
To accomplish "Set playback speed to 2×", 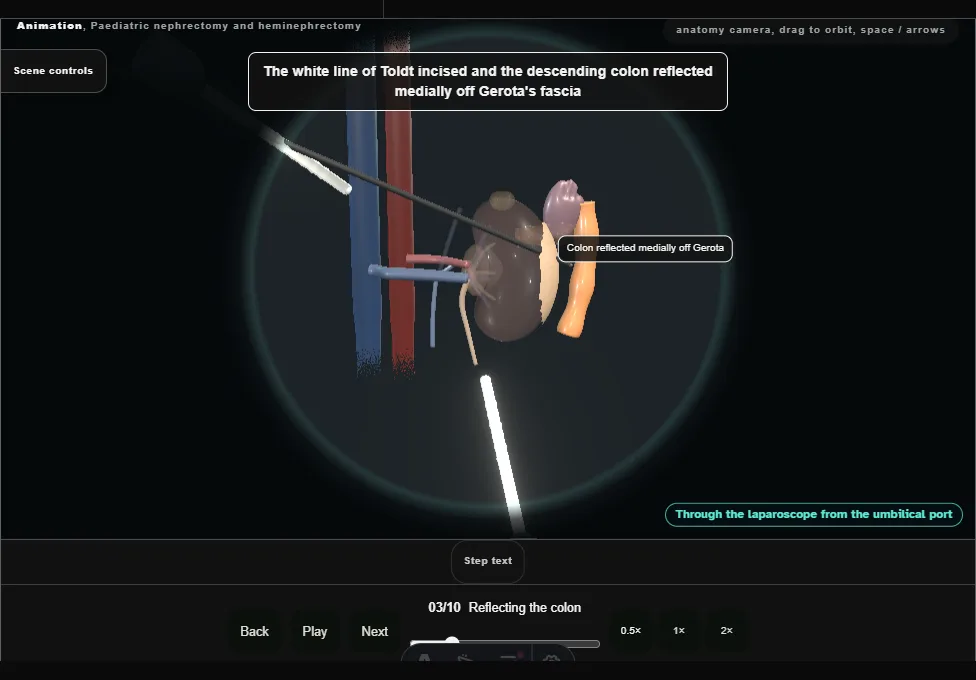I will pos(726,631).
